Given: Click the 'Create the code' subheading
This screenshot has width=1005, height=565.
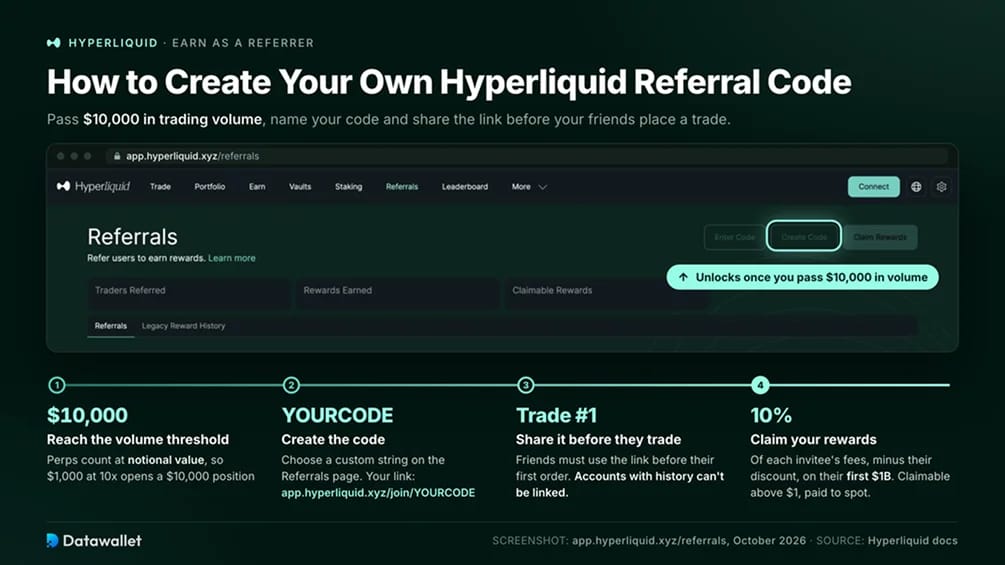Looking at the screenshot, I should pyautogui.click(x=333, y=439).
